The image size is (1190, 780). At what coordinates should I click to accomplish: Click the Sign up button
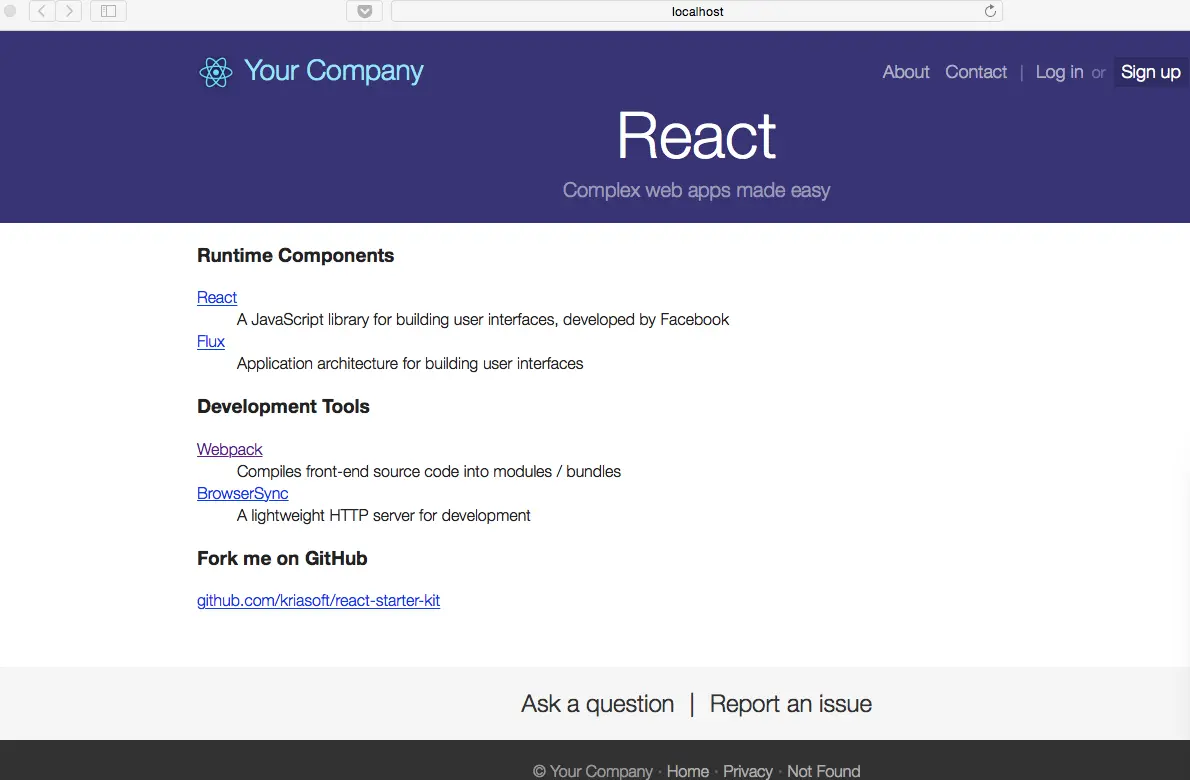(x=1151, y=72)
